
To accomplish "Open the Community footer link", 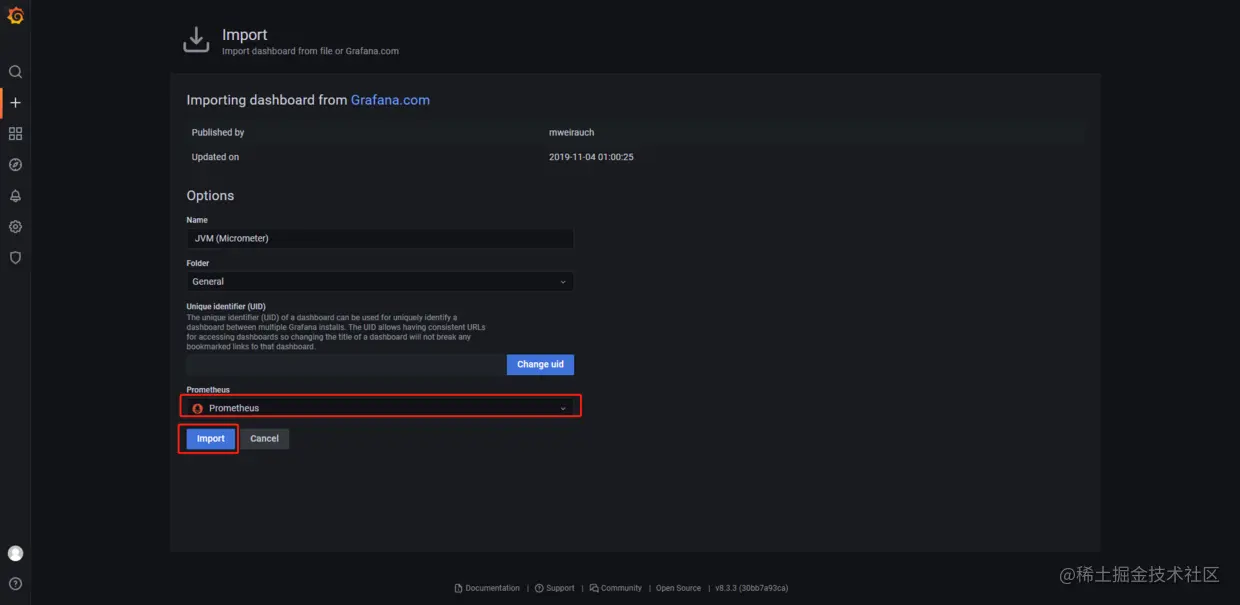I will coord(616,588).
